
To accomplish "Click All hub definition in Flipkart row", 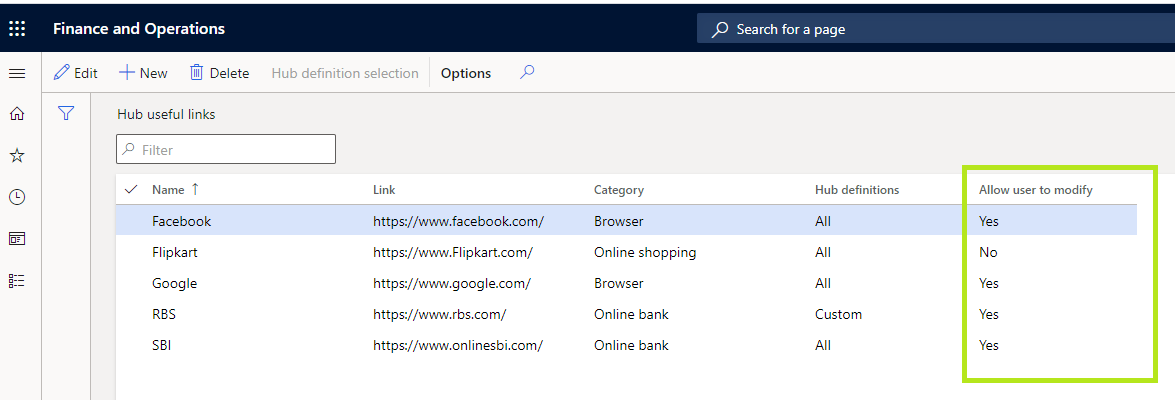I will [x=823, y=252].
